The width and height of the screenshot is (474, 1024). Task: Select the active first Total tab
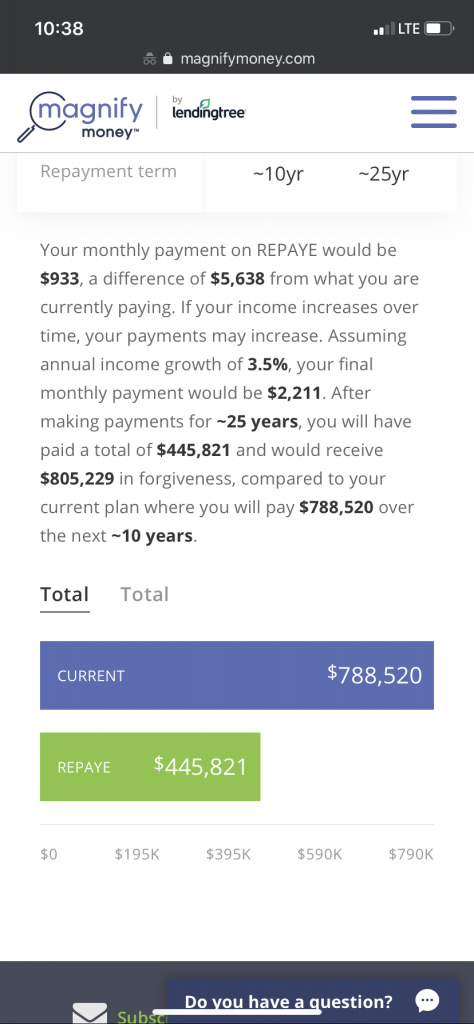click(x=65, y=594)
